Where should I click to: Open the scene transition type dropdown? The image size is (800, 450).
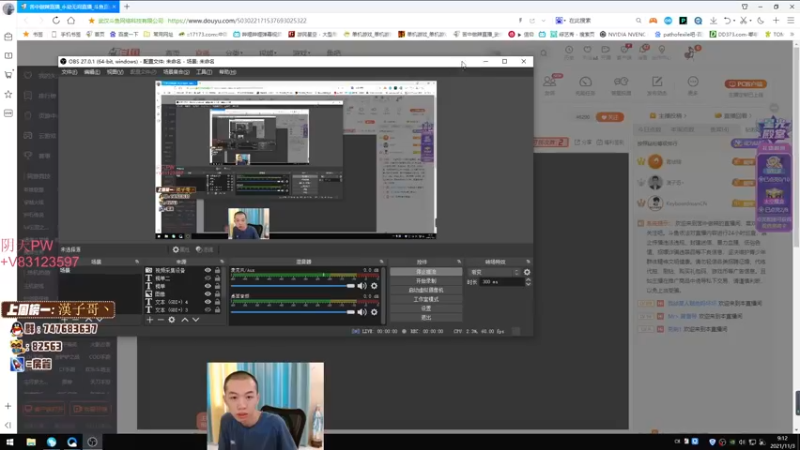tap(494, 272)
